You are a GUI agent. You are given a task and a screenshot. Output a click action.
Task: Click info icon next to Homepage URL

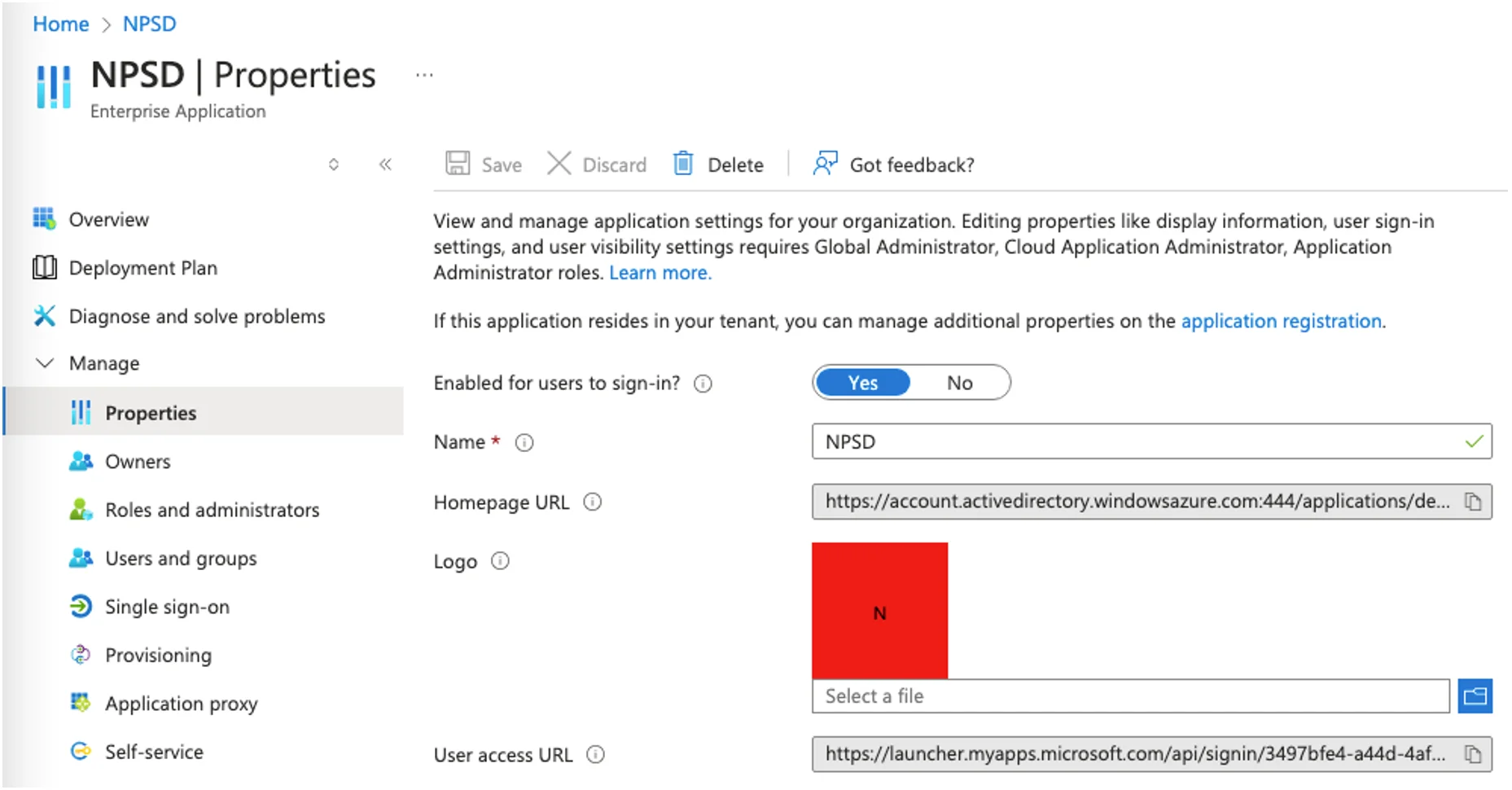coord(593,503)
